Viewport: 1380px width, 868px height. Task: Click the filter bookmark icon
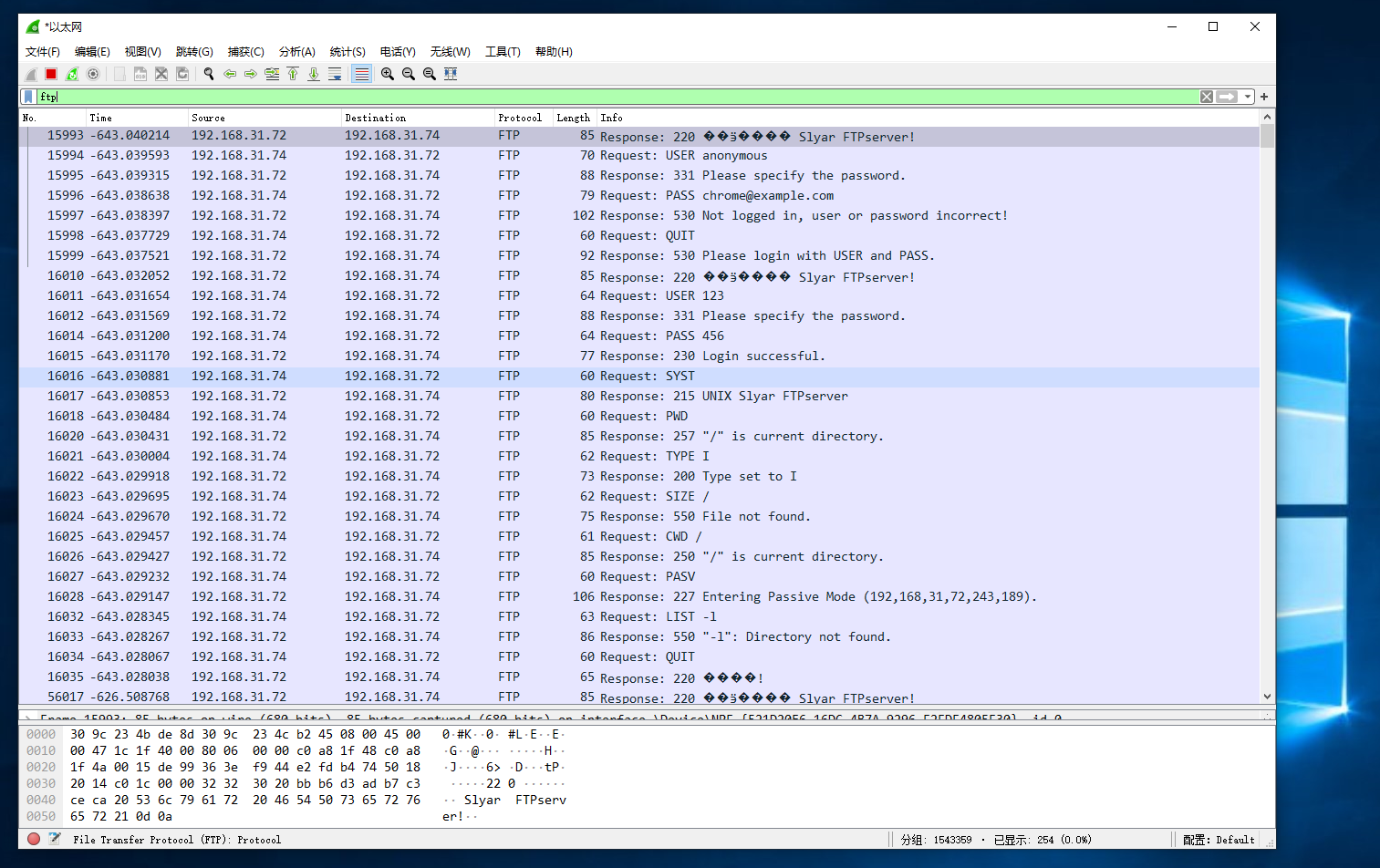[29, 97]
